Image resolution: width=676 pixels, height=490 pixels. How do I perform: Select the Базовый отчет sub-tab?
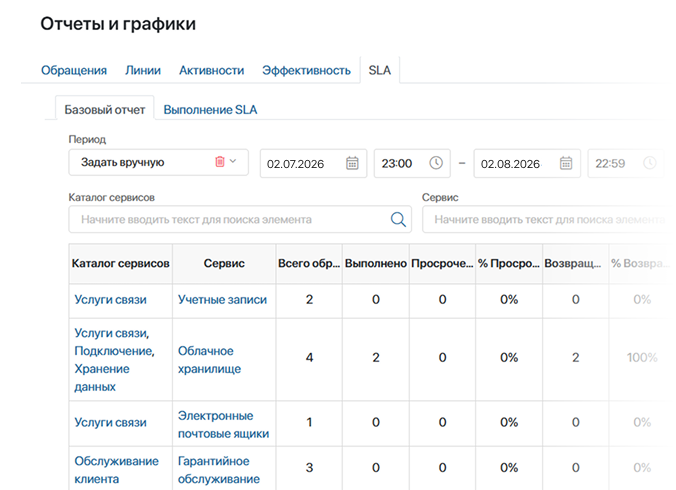104,110
